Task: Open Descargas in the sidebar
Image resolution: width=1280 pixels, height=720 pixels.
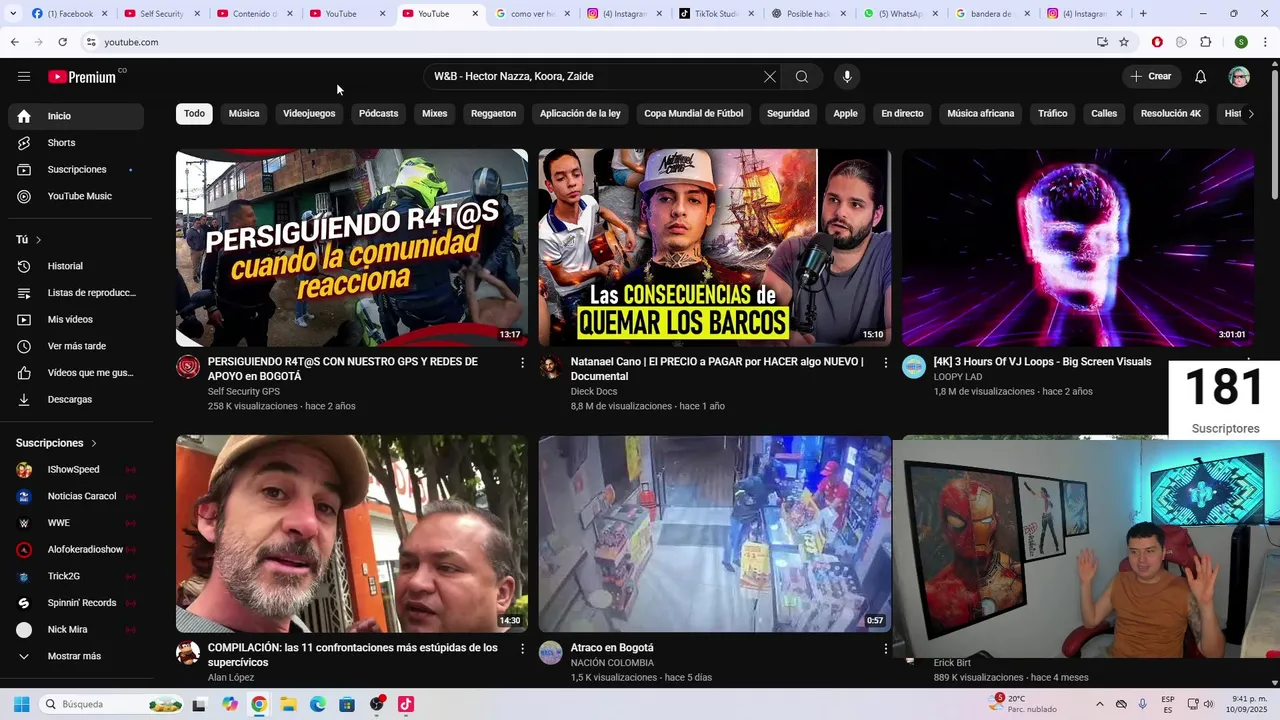Action: (x=76, y=400)
